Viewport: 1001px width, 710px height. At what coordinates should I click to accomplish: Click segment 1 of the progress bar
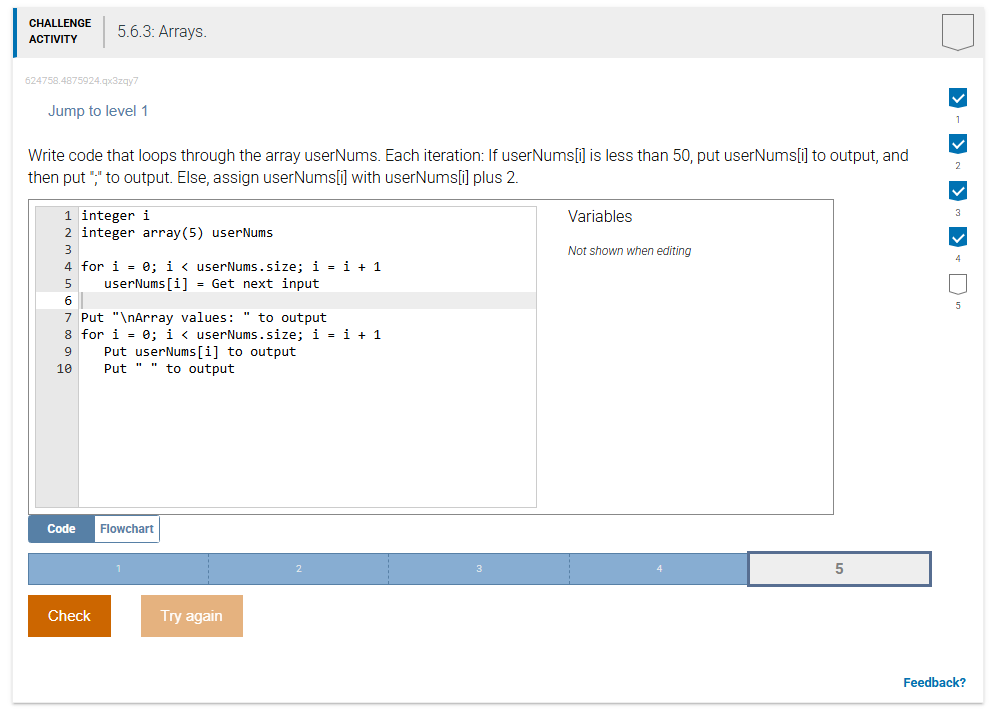point(117,568)
